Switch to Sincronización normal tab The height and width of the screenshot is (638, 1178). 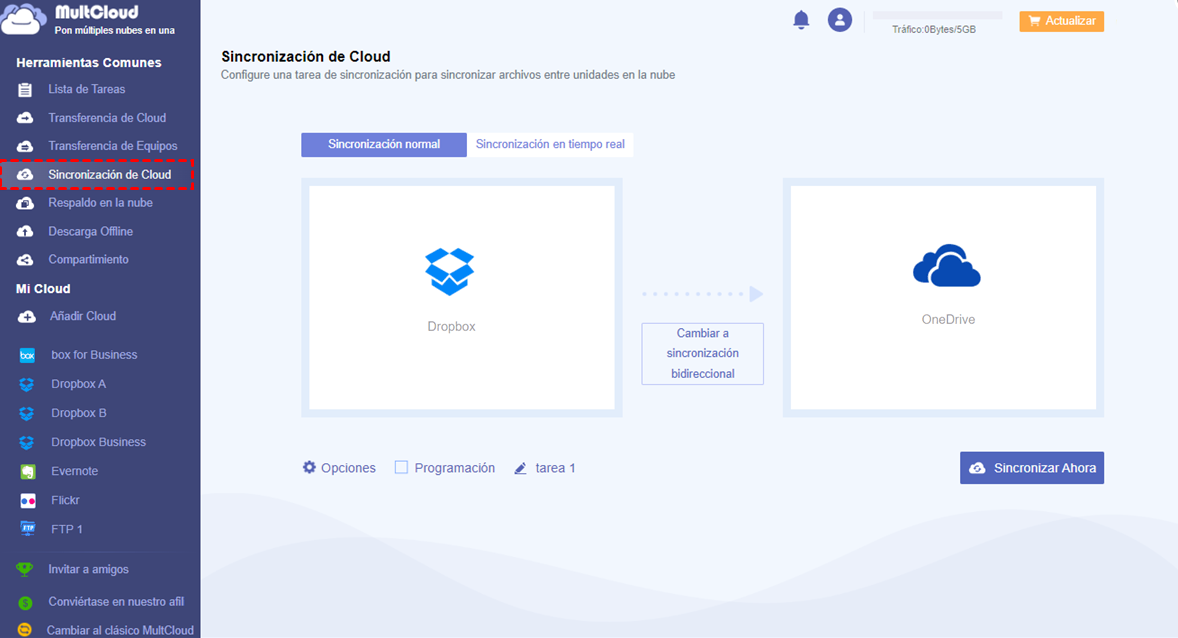[x=384, y=144]
